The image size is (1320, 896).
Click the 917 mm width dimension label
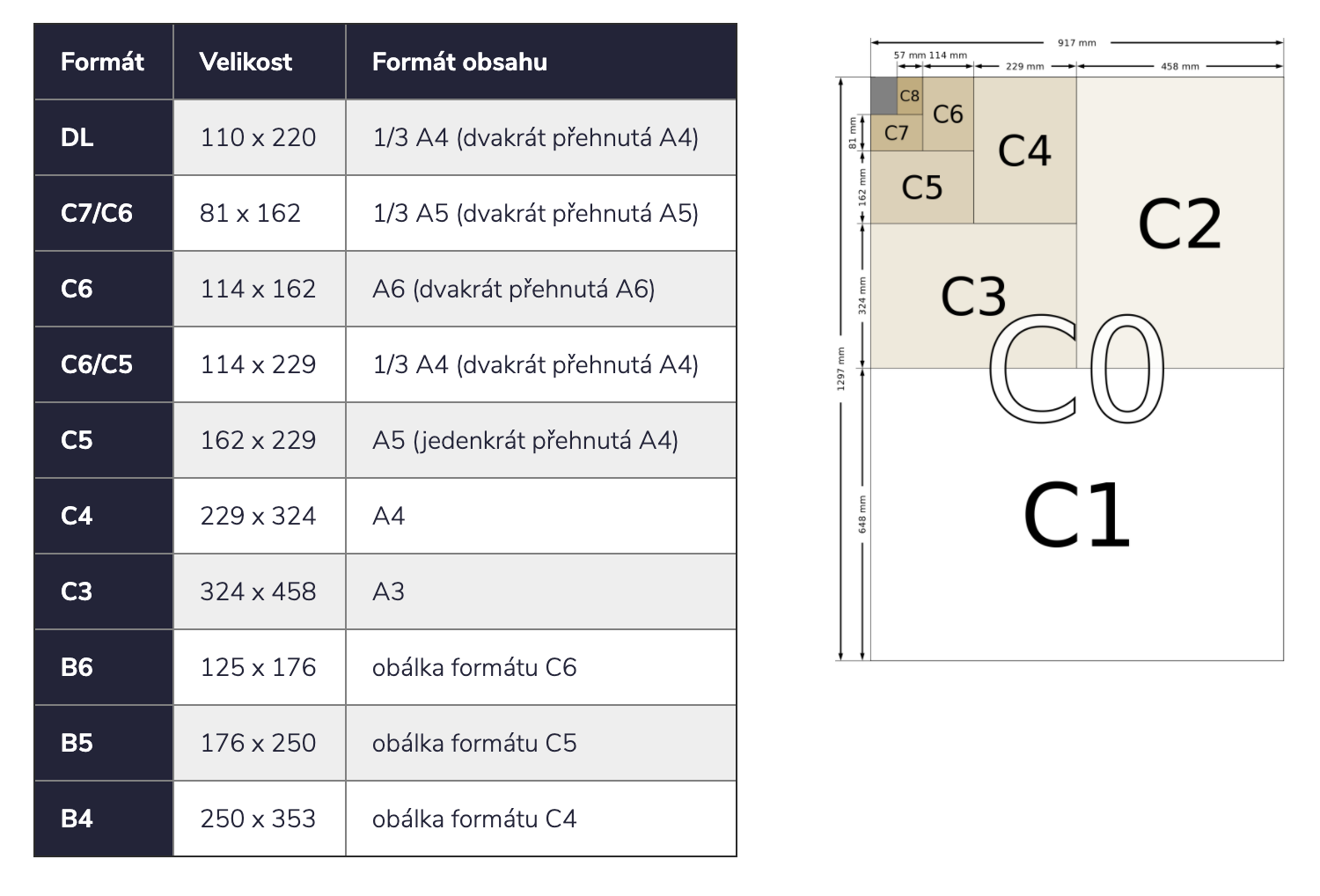[1076, 42]
